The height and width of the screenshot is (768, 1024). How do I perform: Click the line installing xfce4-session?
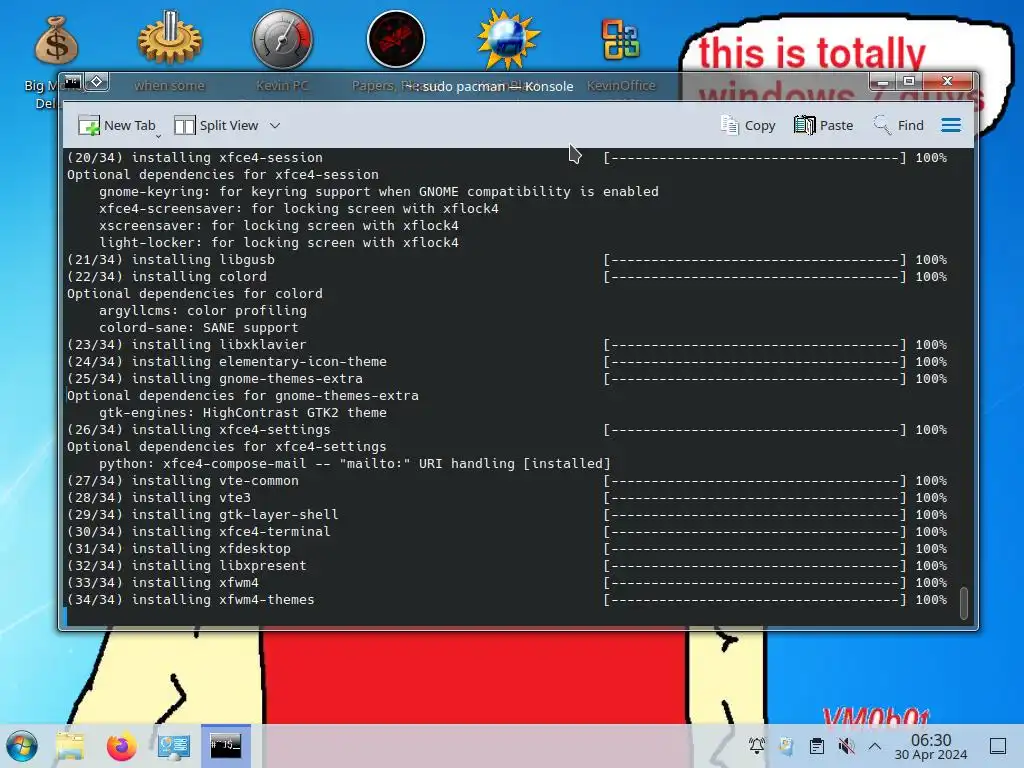(507, 157)
